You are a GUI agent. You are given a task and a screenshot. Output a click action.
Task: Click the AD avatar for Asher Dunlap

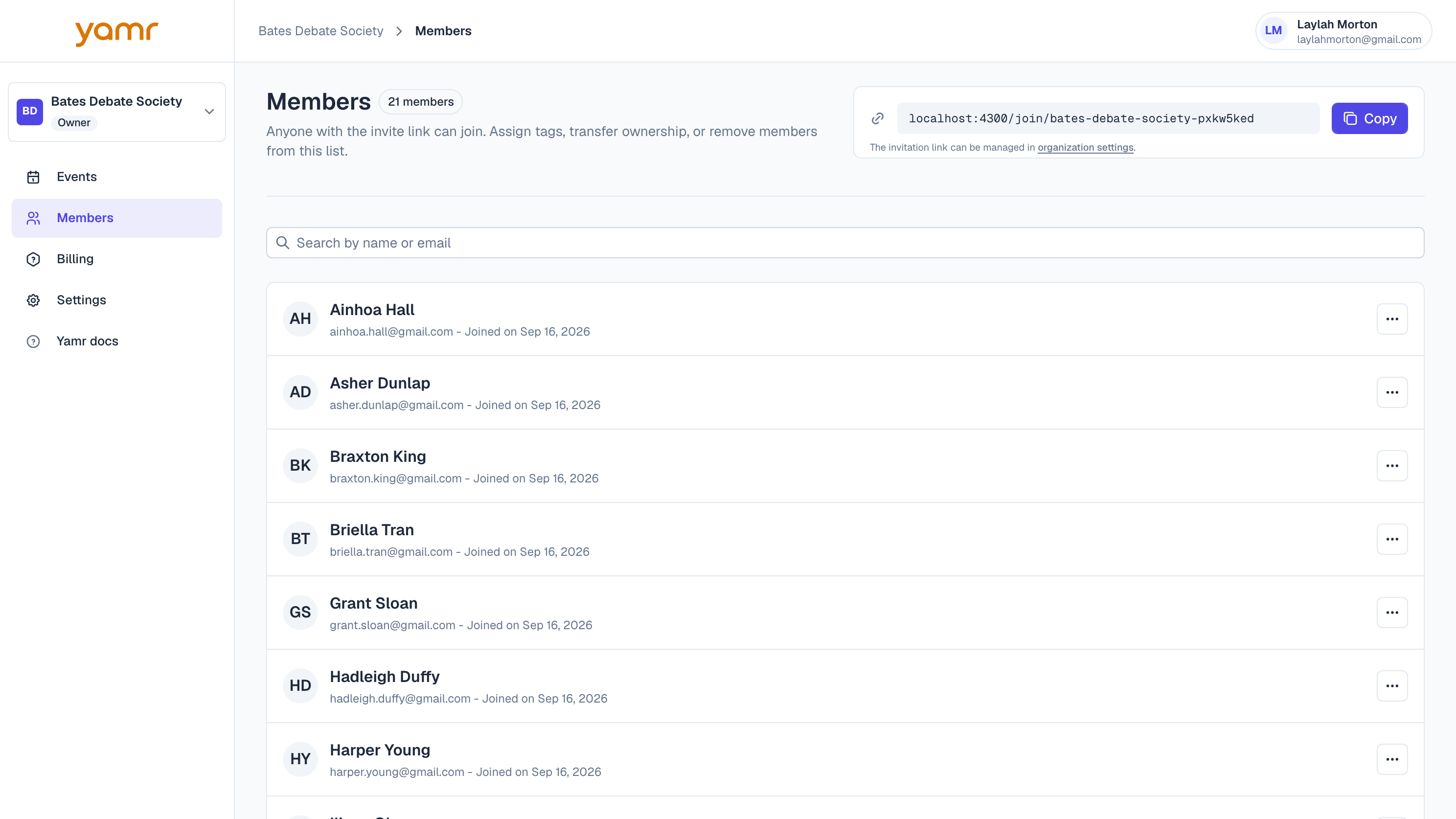tap(300, 392)
